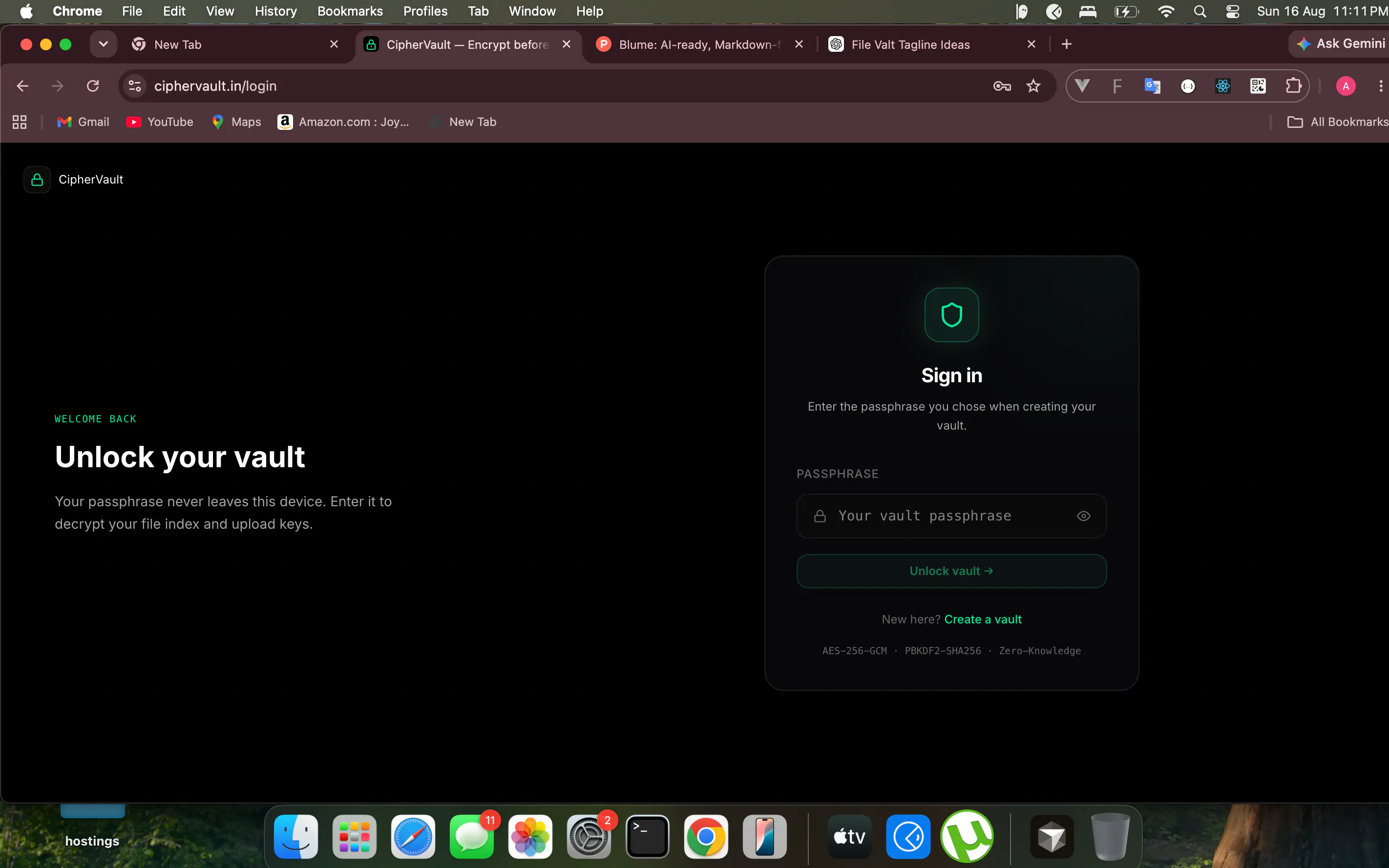
Task: Open the Bookmarks menu in menu bar
Action: click(350, 11)
